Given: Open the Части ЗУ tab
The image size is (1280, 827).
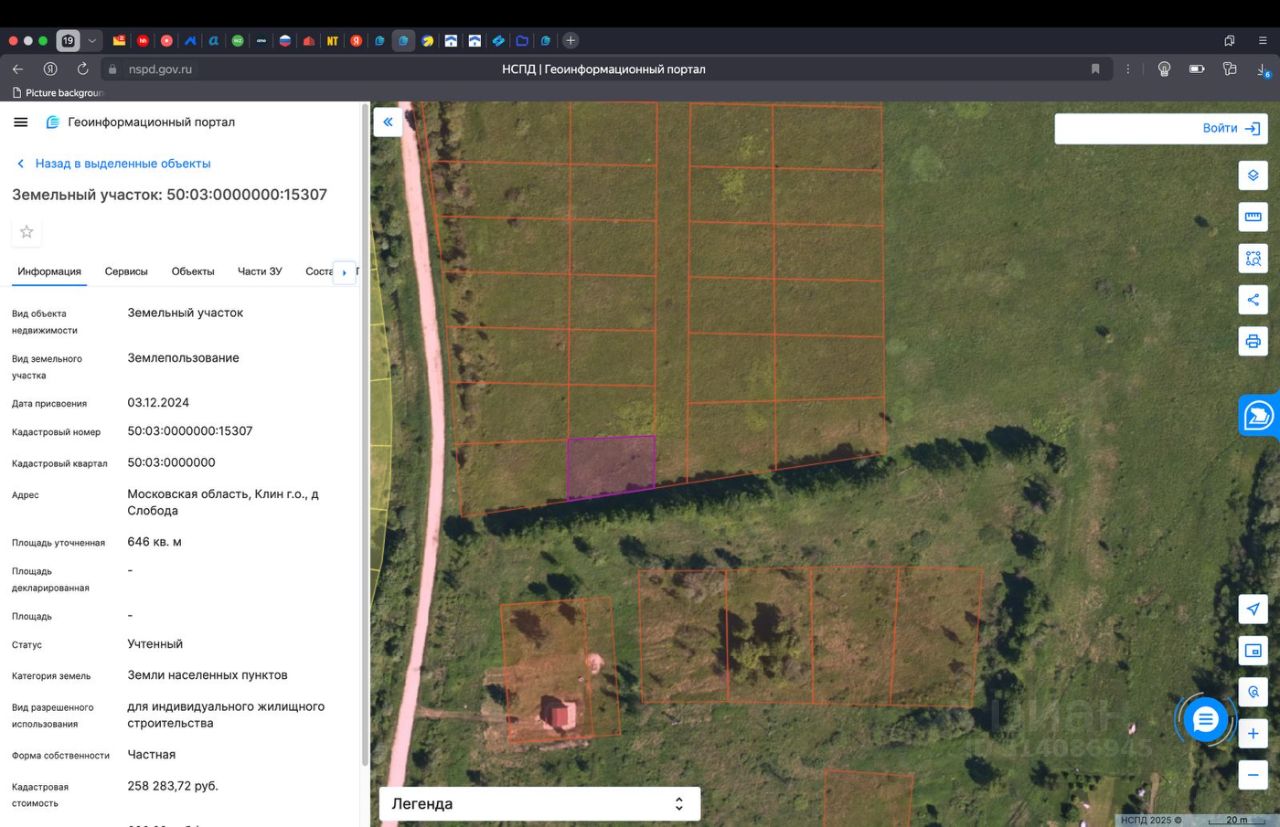Looking at the screenshot, I should [x=259, y=271].
